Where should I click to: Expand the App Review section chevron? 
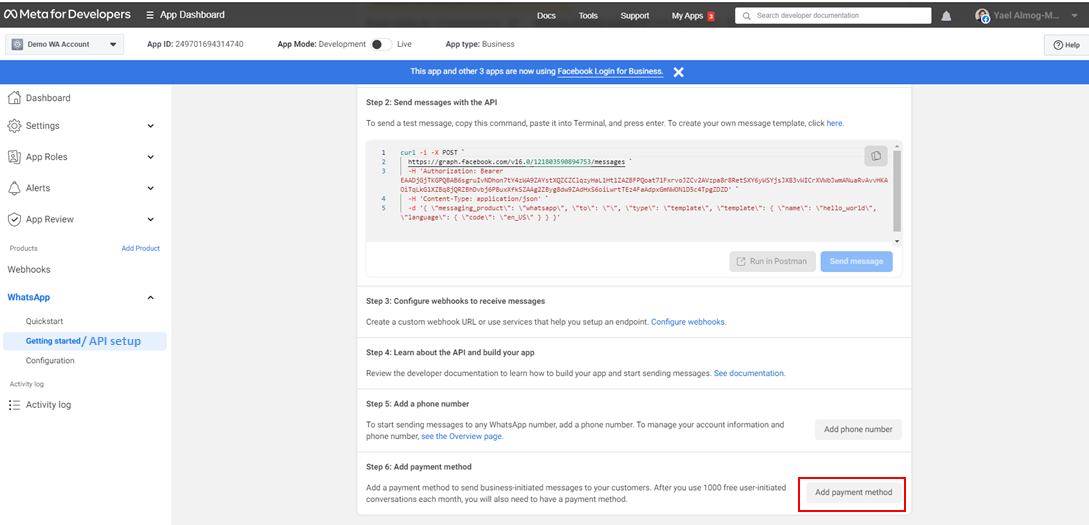pyautogui.click(x=151, y=219)
